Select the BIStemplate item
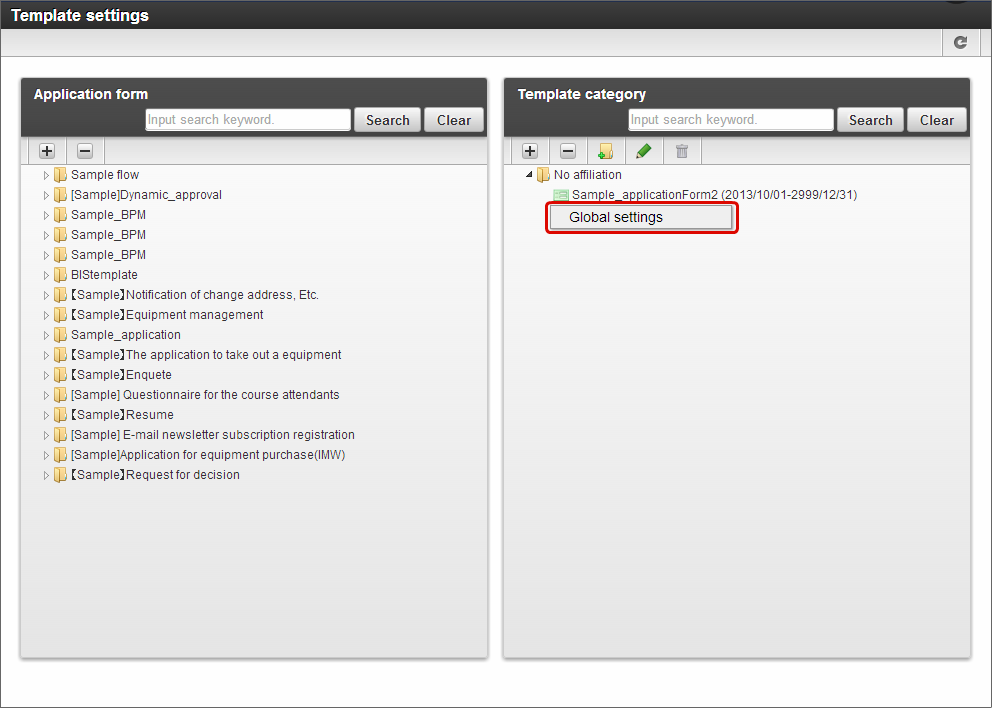992x708 pixels. (x=104, y=275)
